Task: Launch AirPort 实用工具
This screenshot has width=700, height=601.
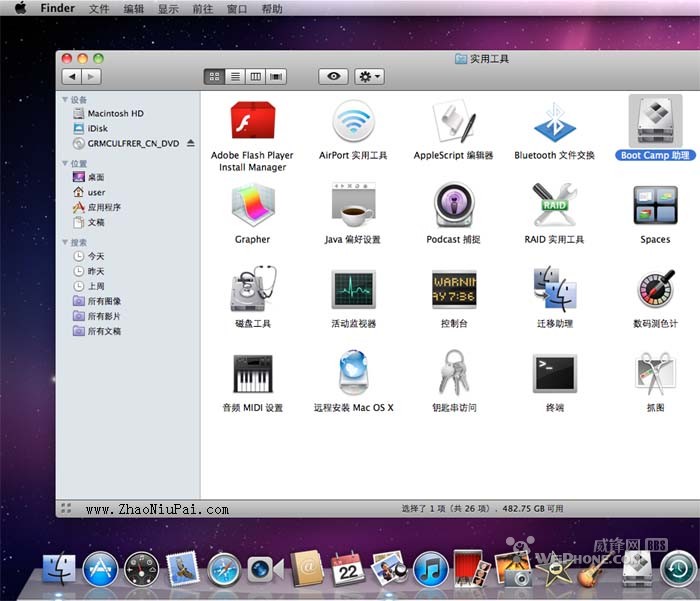Action: (353, 122)
